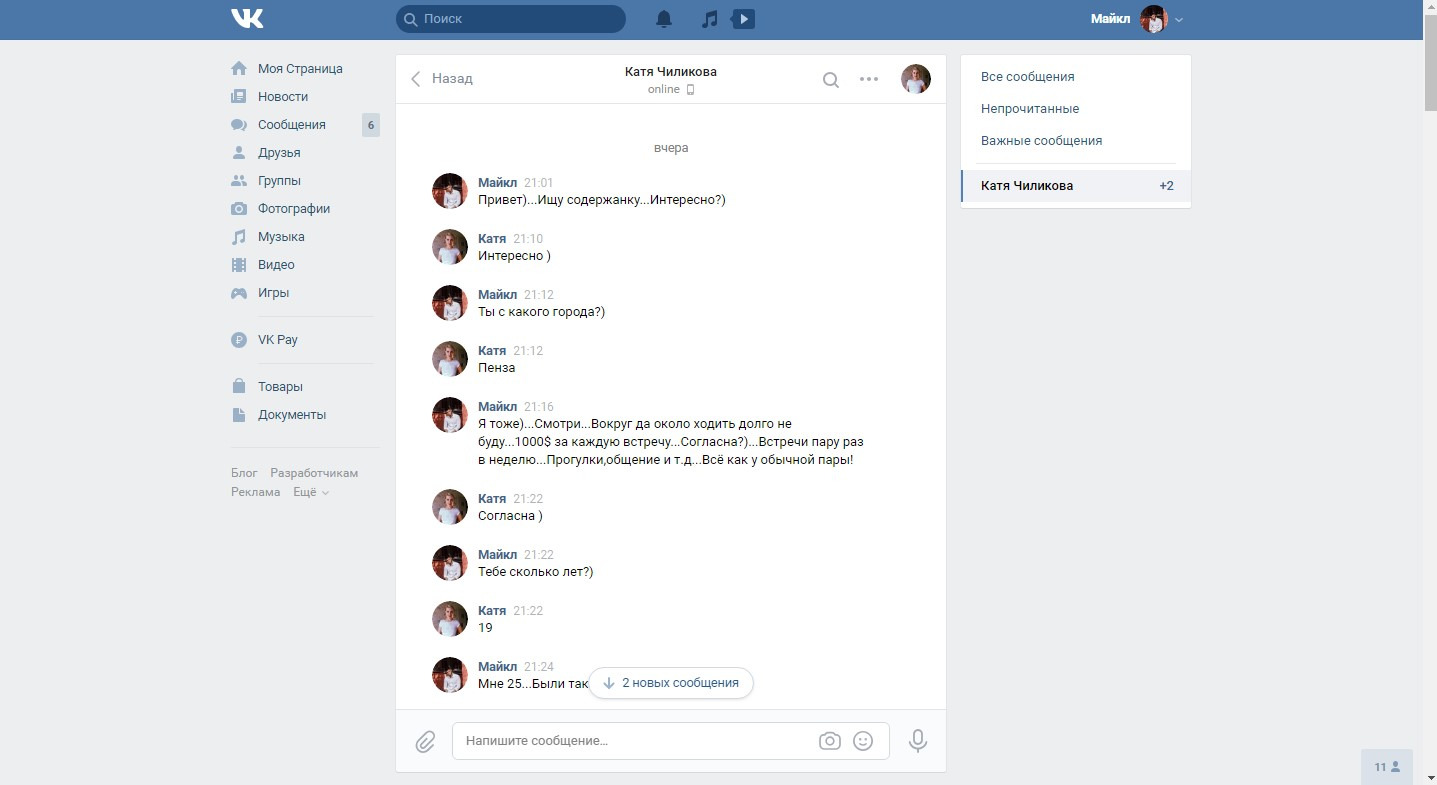Open the Видео section
Image resolution: width=1437 pixels, height=785 pixels.
coord(276,265)
